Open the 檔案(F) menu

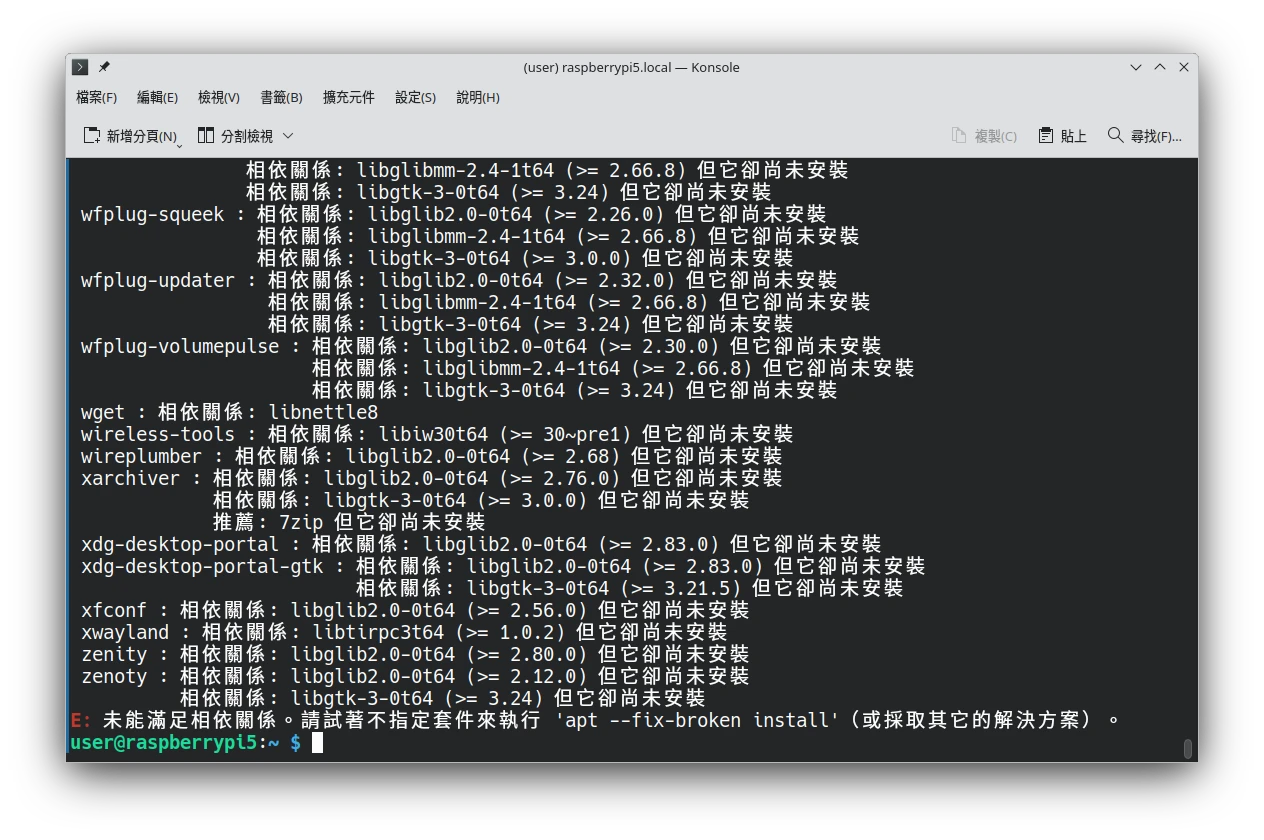tap(96, 98)
